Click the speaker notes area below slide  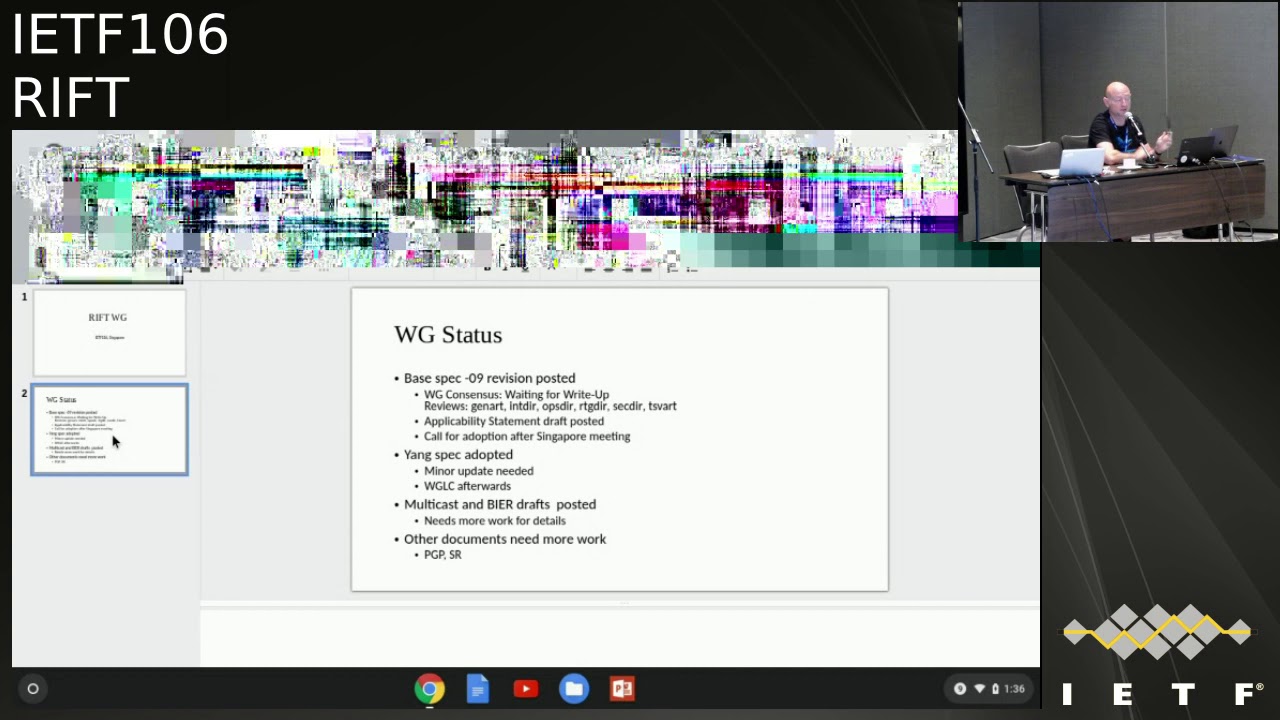pyautogui.click(x=619, y=636)
